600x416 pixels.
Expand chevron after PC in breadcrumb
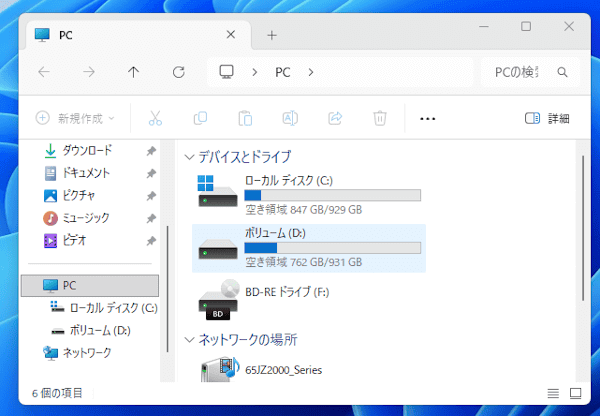(x=311, y=72)
